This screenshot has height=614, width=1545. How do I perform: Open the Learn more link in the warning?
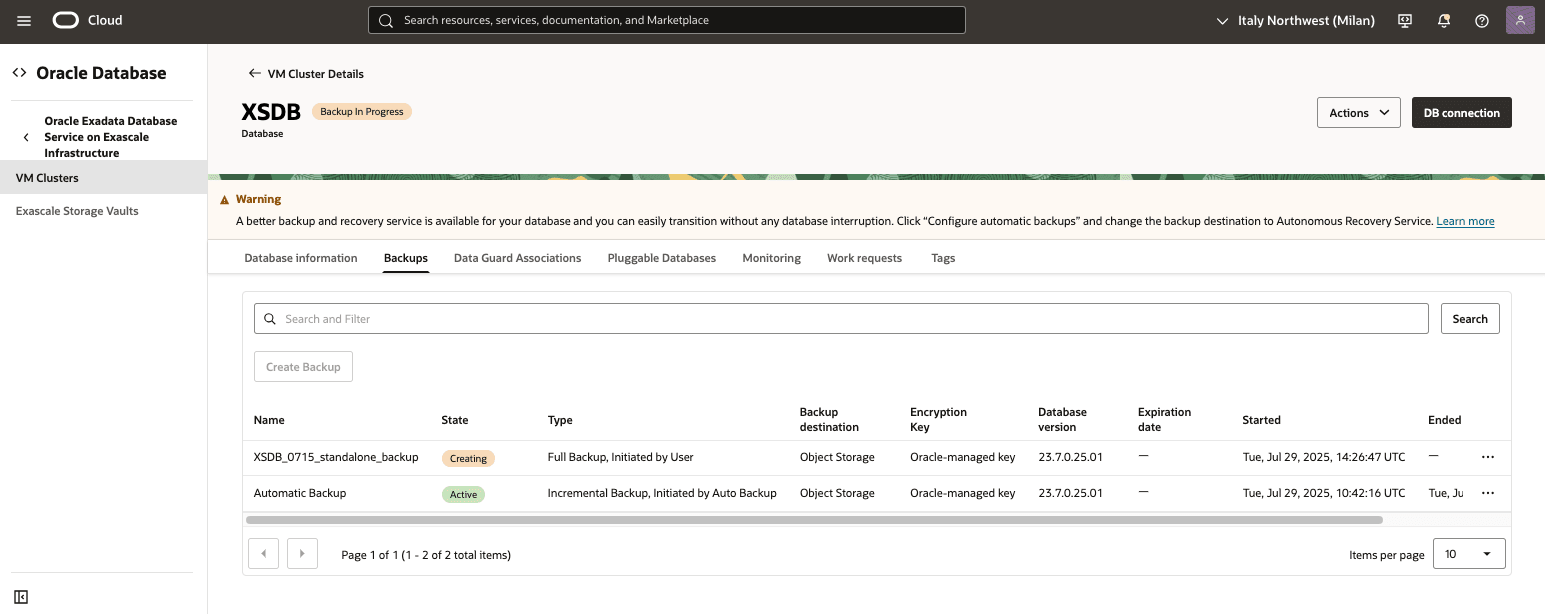click(1465, 221)
